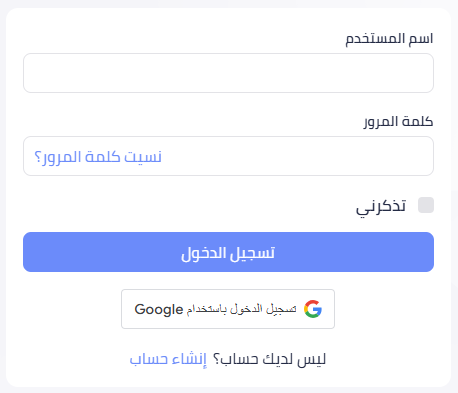Click the "تسجيل الدخول باستخدام" text in the Google button
This screenshot has width=458, height=393.
[x=241, y=309]
